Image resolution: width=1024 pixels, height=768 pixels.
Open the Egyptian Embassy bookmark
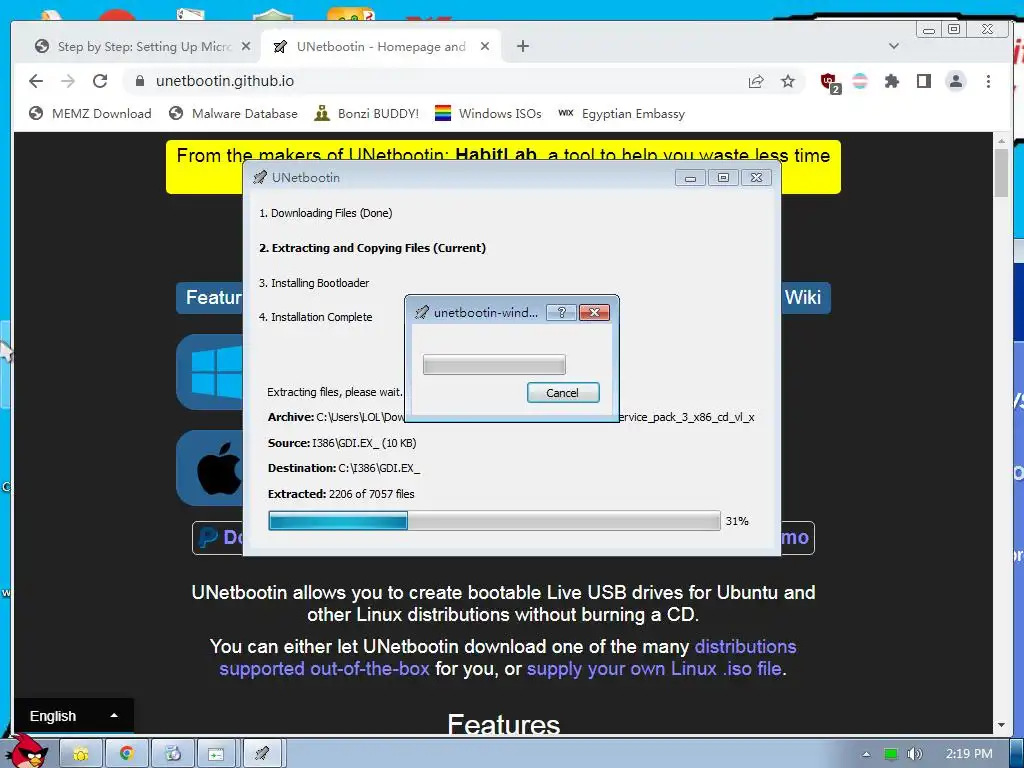621,114
